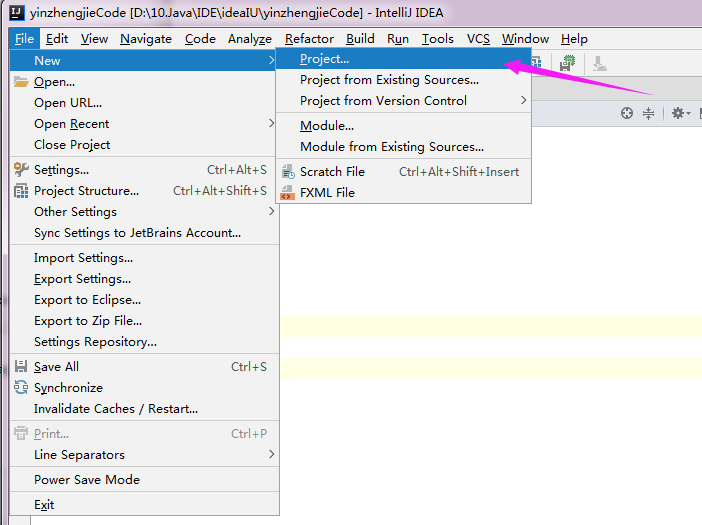The width and height of the screenshot is (702, 525).
Task: Open the gear settings icon in project panel
Action: [x=677, y=113]
